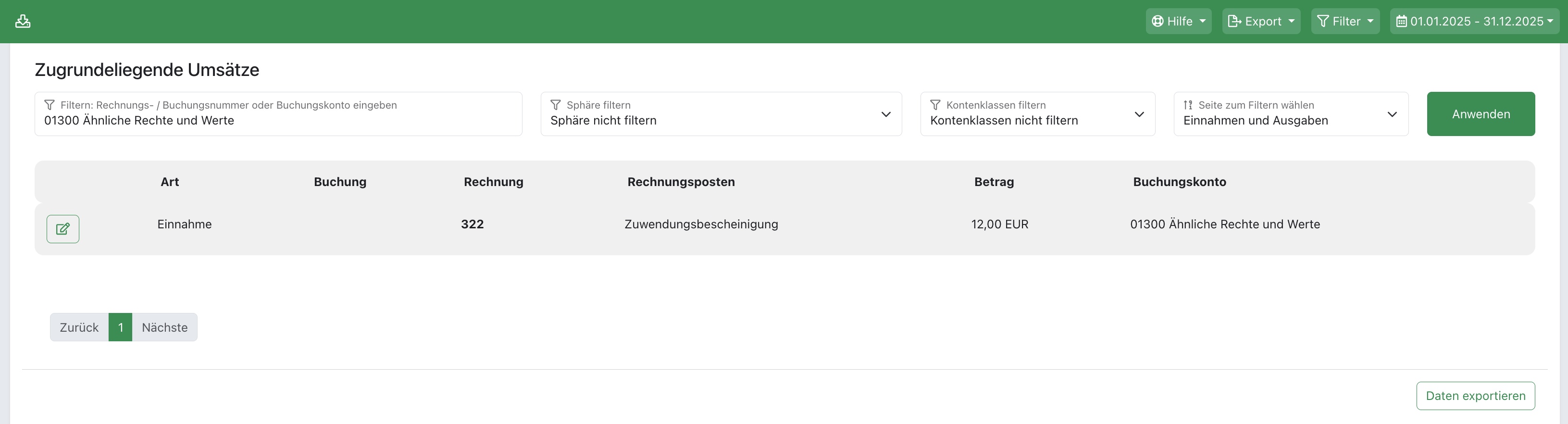Screen dimensions: 1568x424
Task: Select page 1 in pagination
Action: [x=121, y=327]
